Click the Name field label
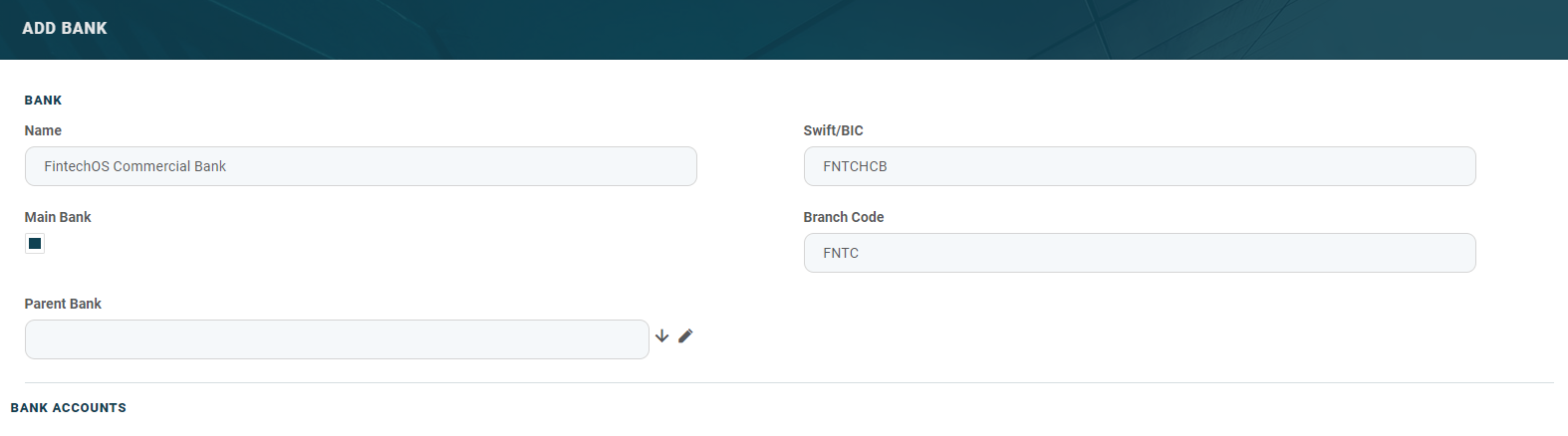Viewport: 1568px width, 436px height. 43,130
